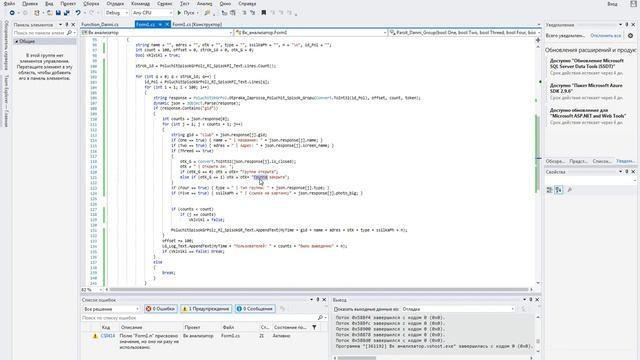Toggle the 0 Ошибки errors filter
Viewport: 640px width, 360px height.
click(160, 309)
